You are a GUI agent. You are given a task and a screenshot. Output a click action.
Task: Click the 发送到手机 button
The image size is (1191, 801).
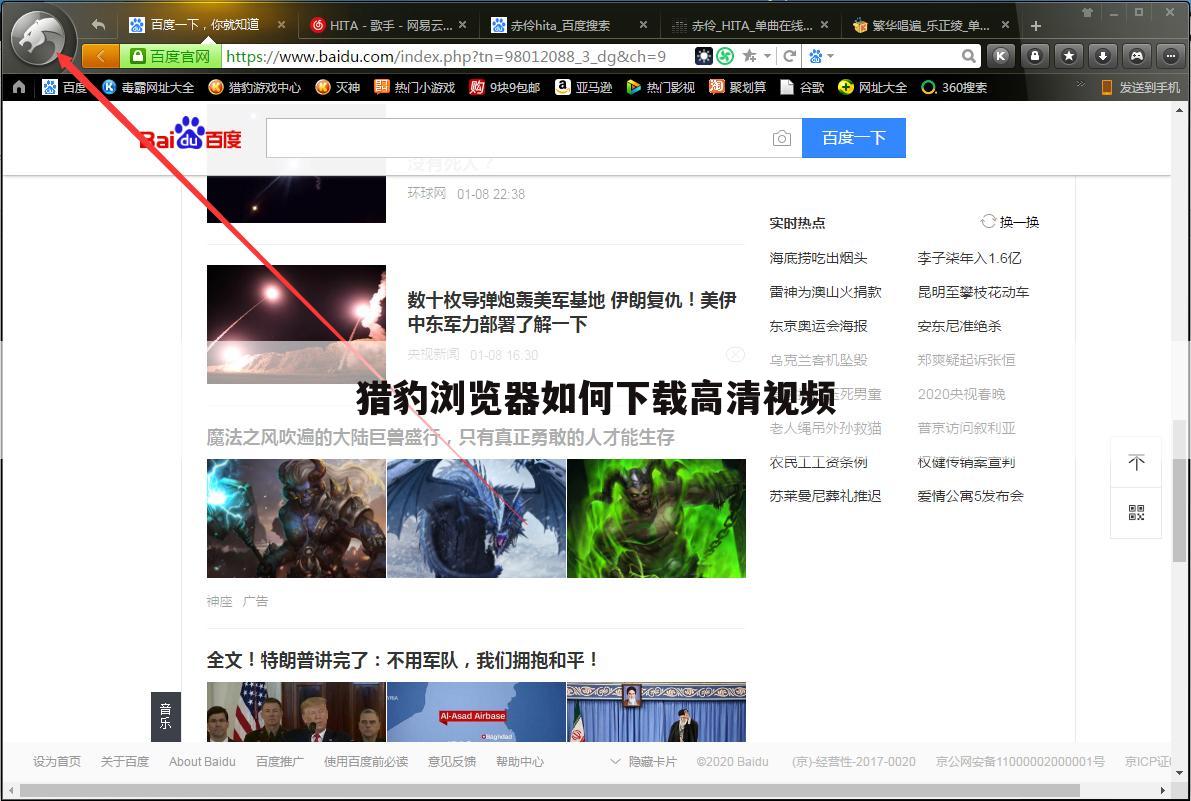tap(1140, 87)
